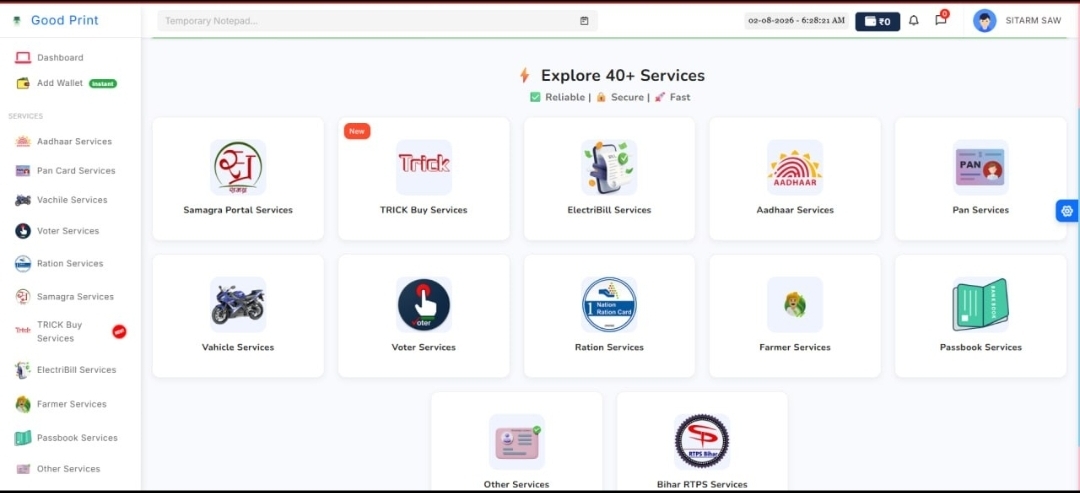This screenshot has height=493, width=1080.
Task: Click the Instant badge beside Add Wallet
Action: click(103, 84)
